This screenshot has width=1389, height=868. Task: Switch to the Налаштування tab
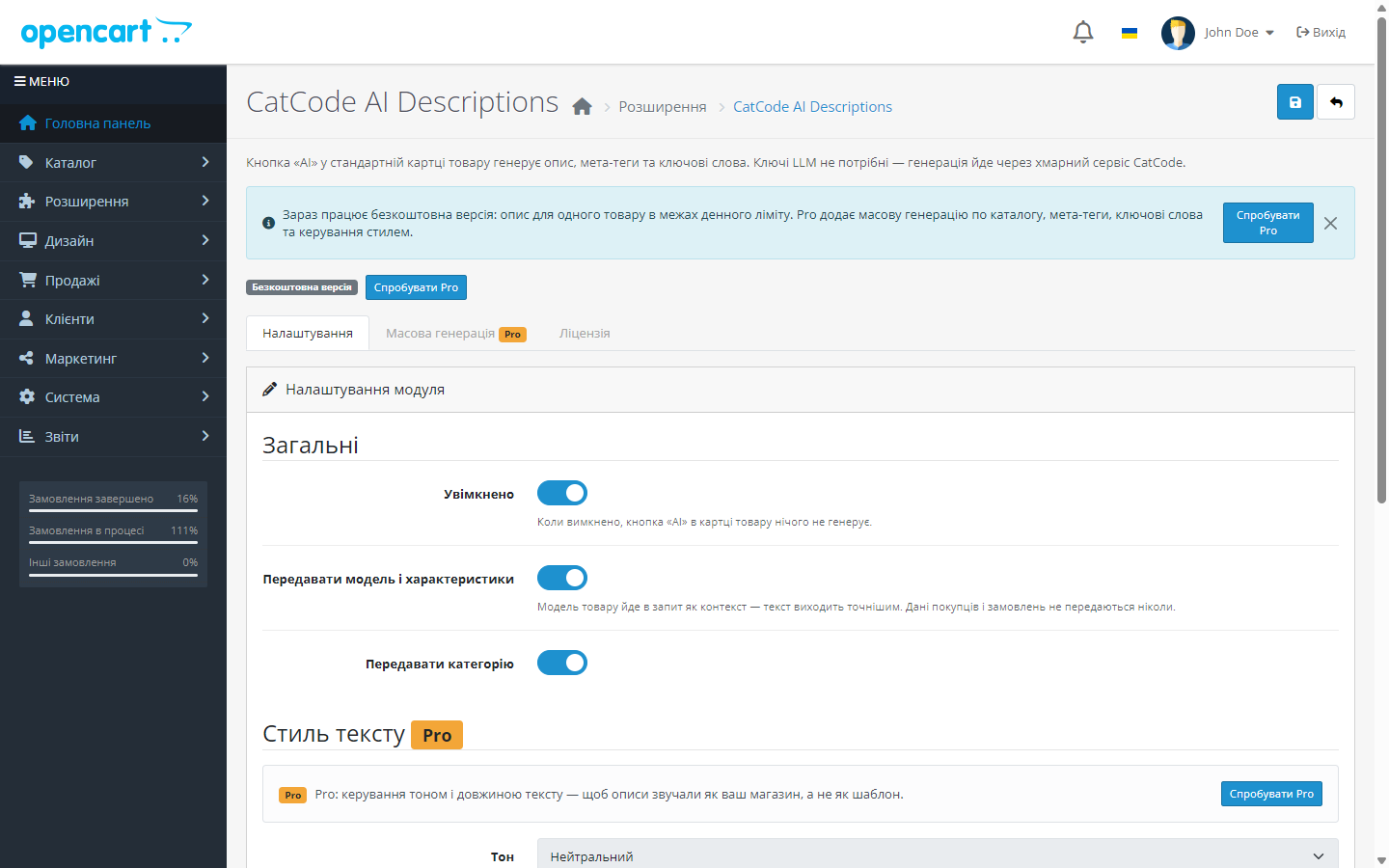(308, 334)
